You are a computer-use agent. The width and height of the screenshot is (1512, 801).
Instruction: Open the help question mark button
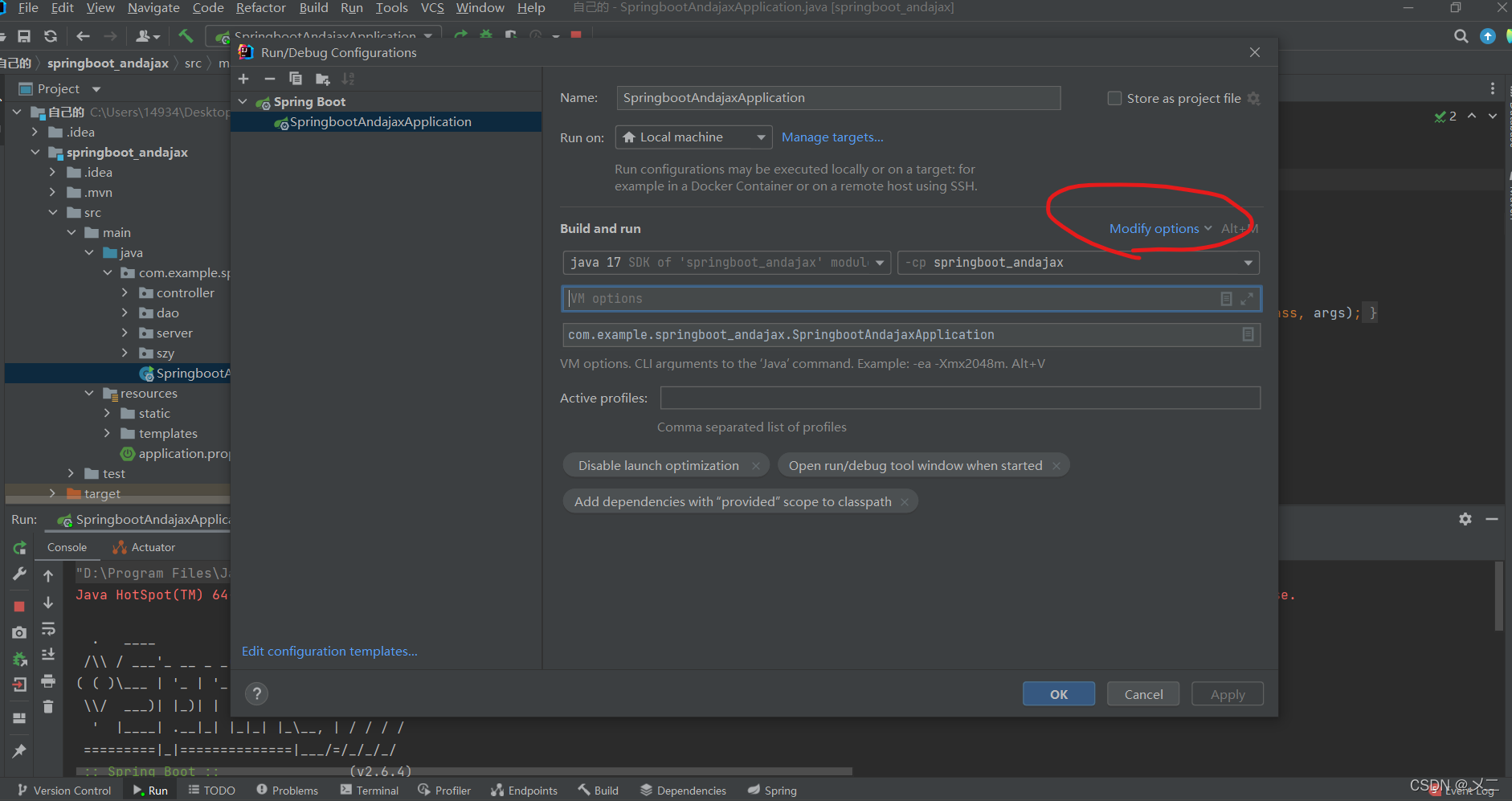tap(257, 693)
